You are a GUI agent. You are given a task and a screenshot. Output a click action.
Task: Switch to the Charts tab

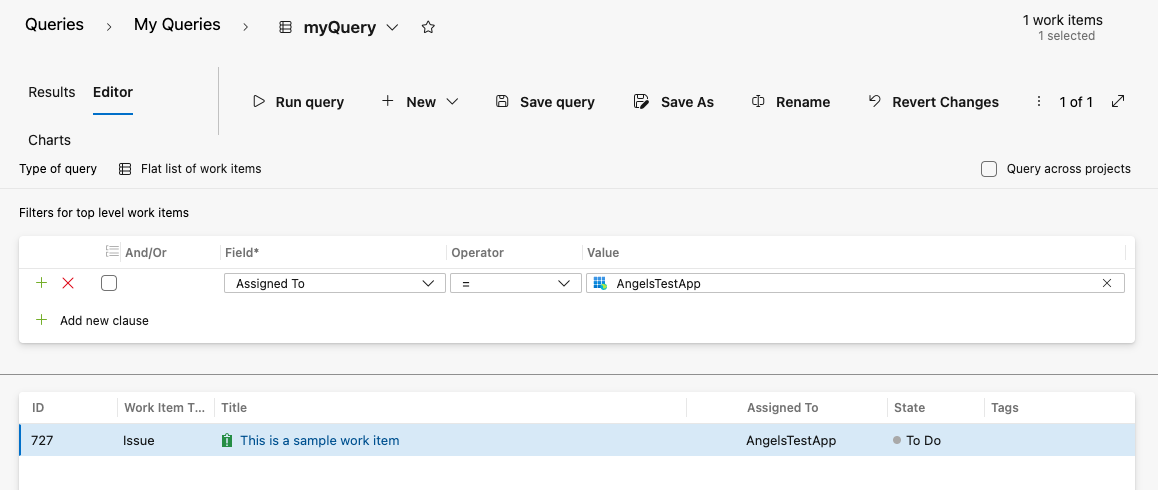(x=49, y=140)
